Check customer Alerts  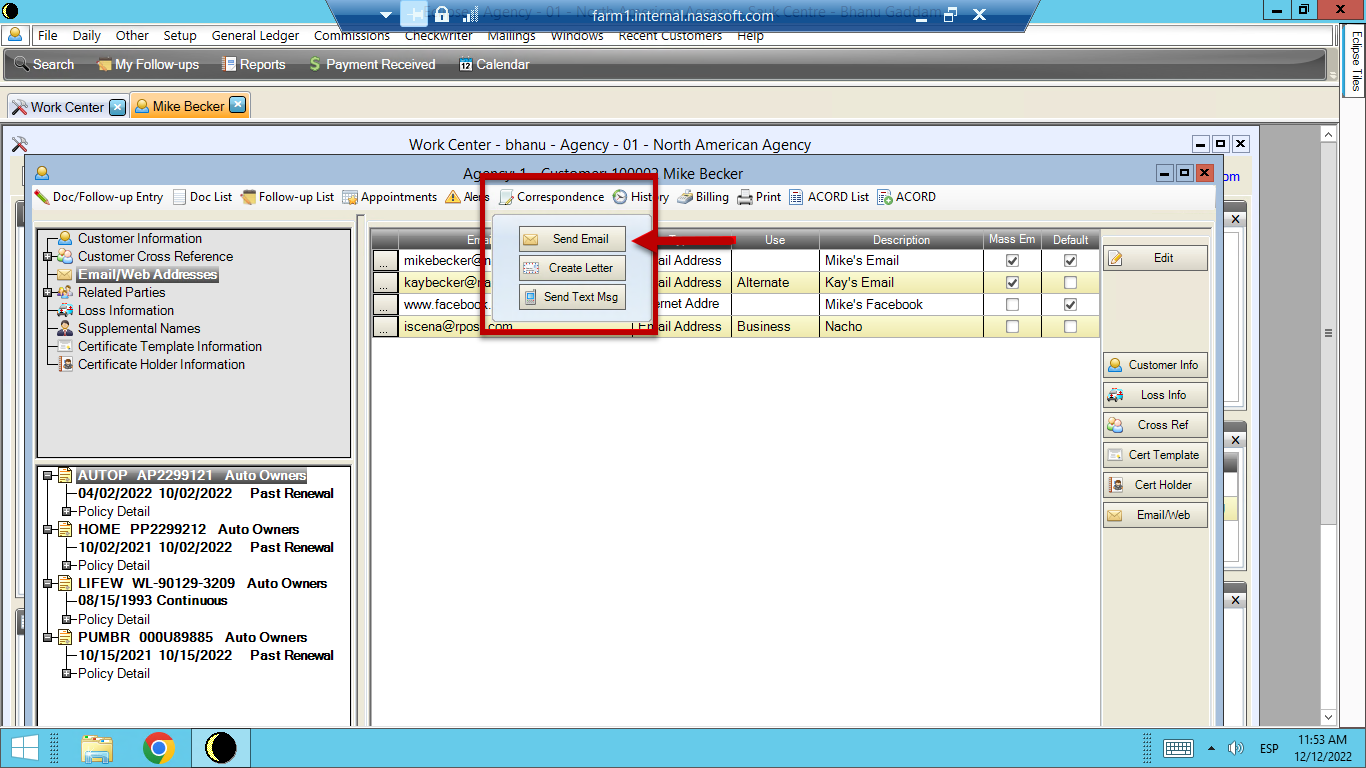click(x=466, y=197)
